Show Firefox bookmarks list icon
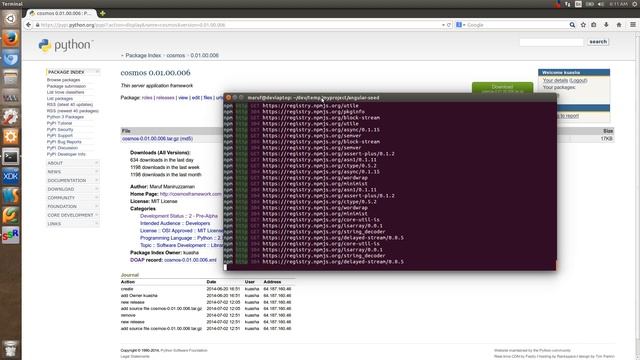This screenshot has height=360, width=640. [594, 25]
